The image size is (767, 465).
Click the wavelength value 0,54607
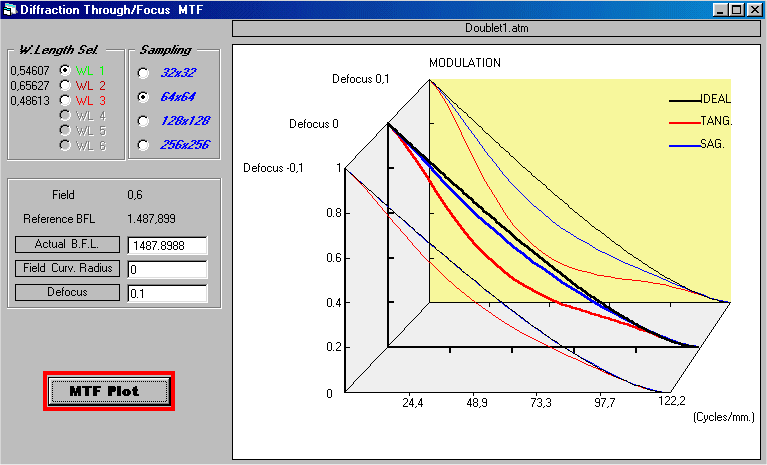(30, 71)
